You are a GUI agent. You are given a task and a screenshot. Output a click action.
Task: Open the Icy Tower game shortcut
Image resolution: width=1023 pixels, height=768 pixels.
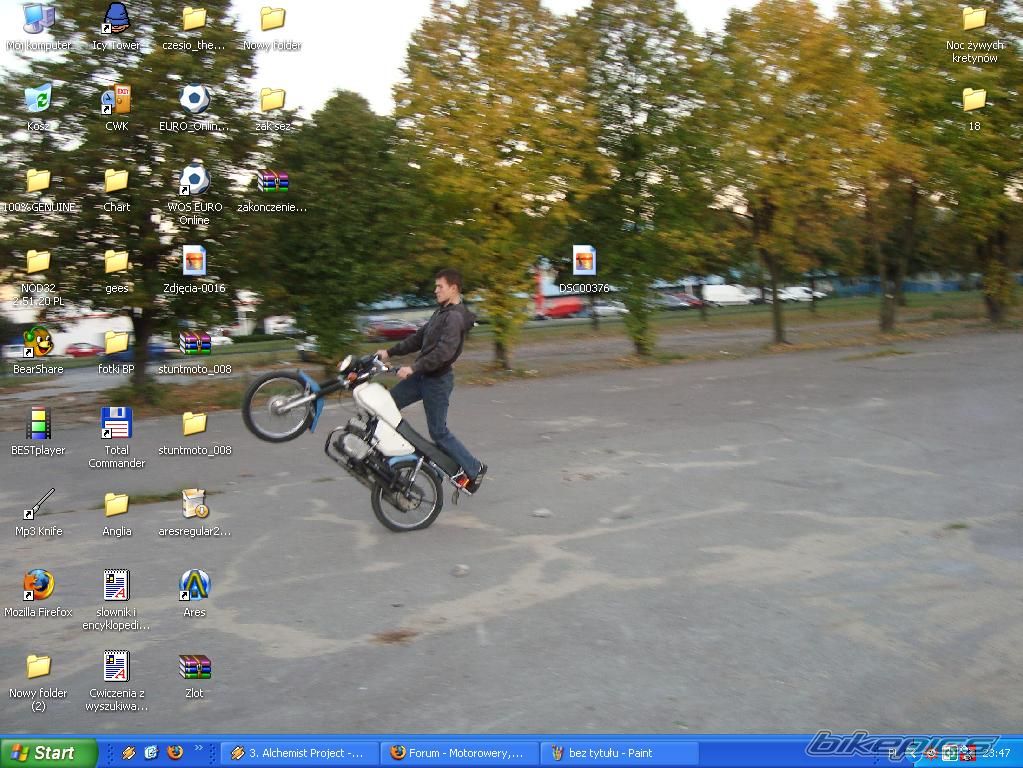[116, 19]
